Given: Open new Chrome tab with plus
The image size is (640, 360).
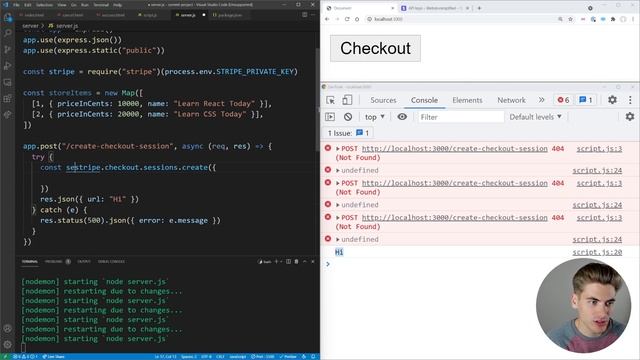Looking at the screenshot, I should (479, 8).
